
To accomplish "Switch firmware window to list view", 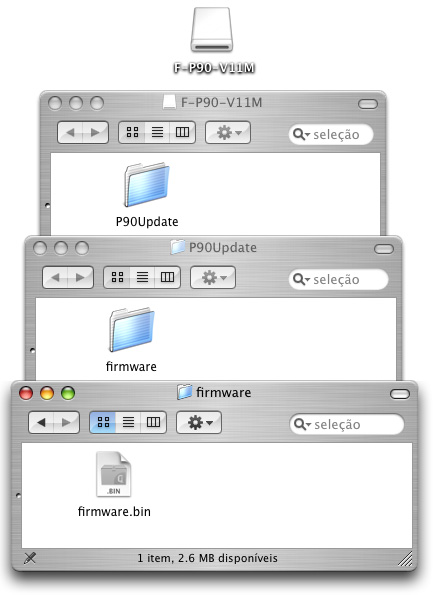I will [x=128, y=422].
